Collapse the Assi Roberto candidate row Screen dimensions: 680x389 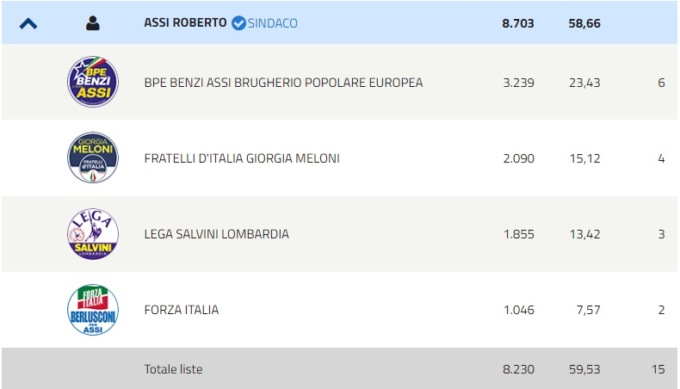click(x=28, y=23)
